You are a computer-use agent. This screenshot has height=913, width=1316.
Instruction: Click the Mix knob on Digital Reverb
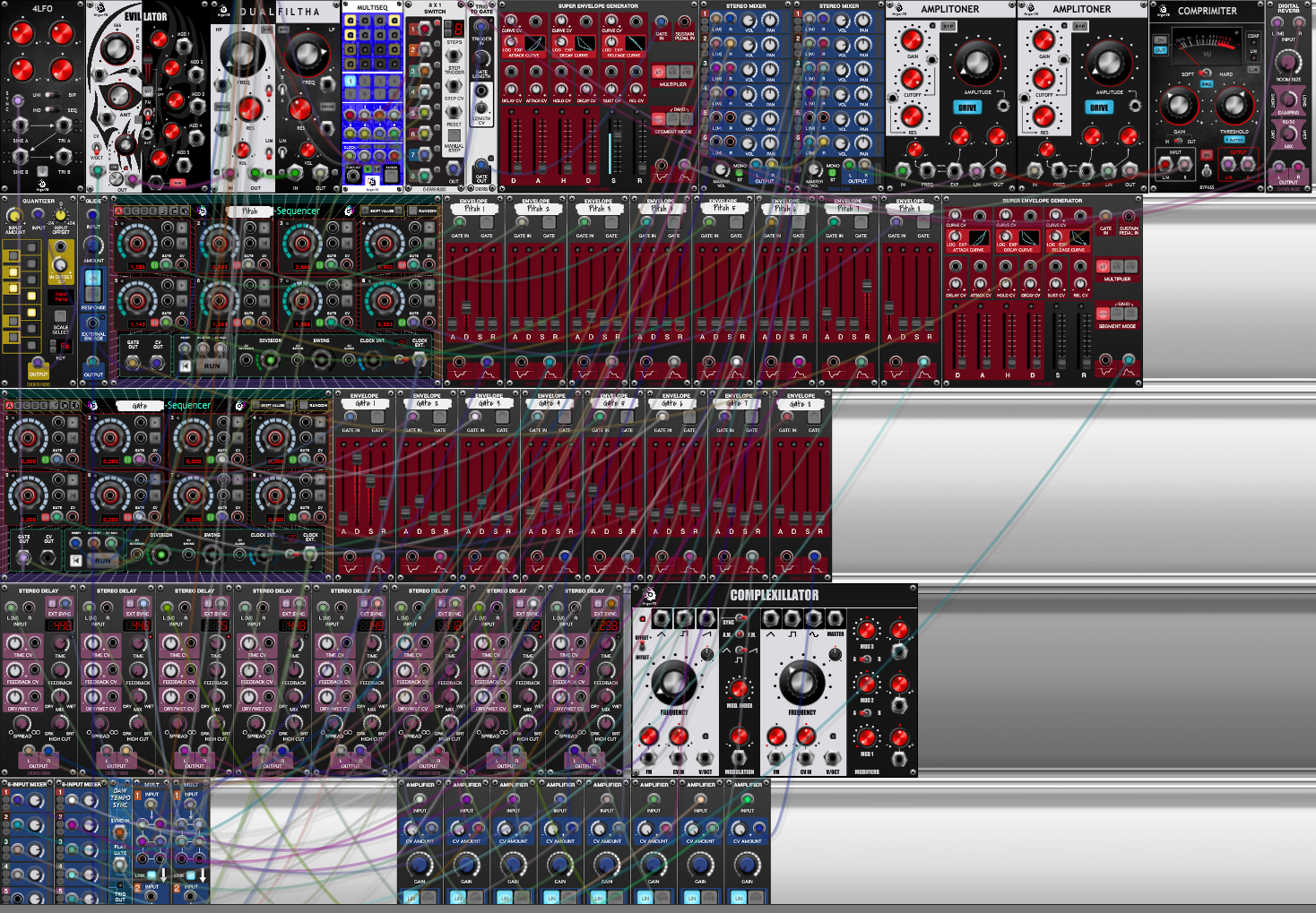tap(1288, 134)
